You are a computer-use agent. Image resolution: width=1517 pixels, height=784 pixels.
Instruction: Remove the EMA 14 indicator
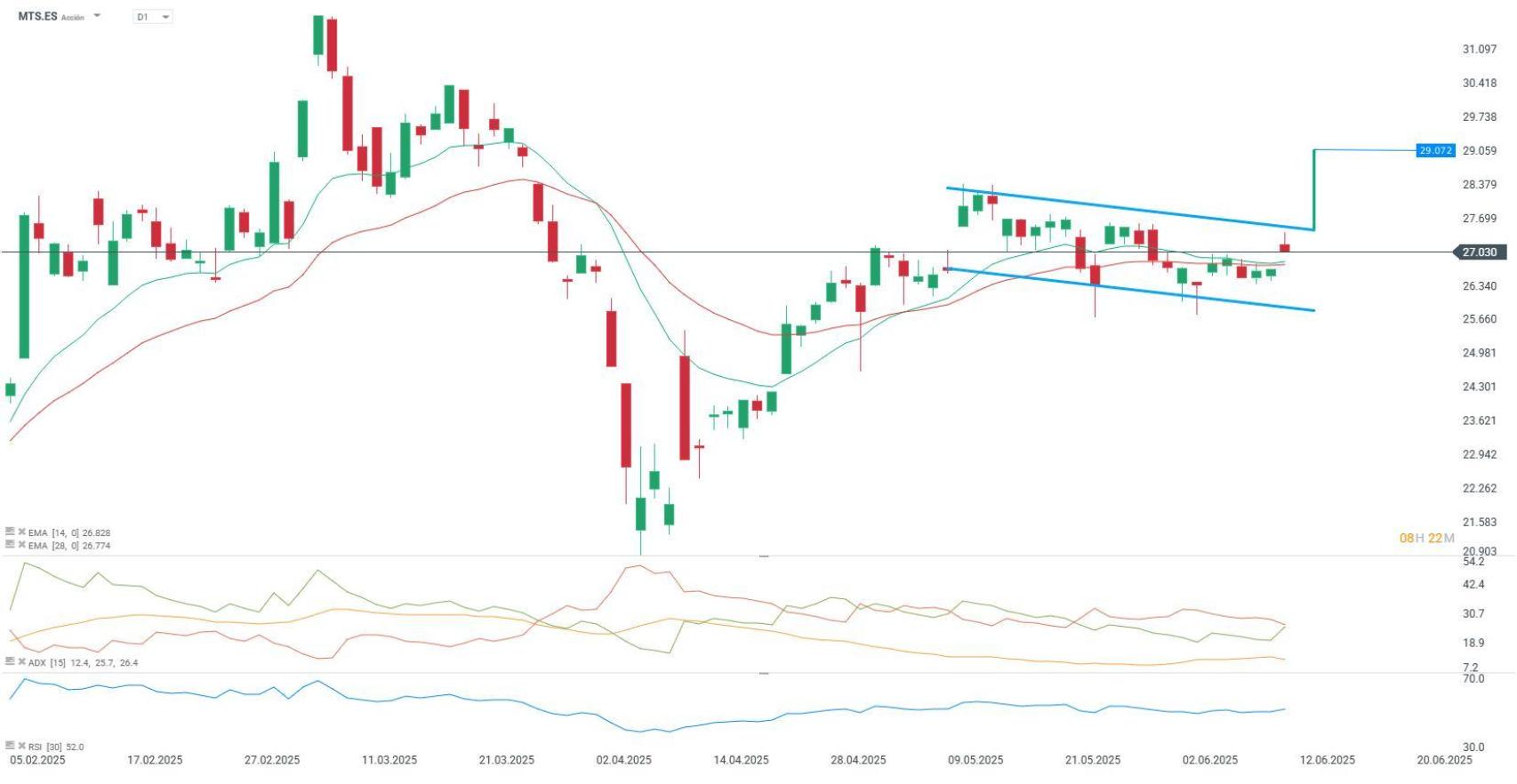pos(21,532)
